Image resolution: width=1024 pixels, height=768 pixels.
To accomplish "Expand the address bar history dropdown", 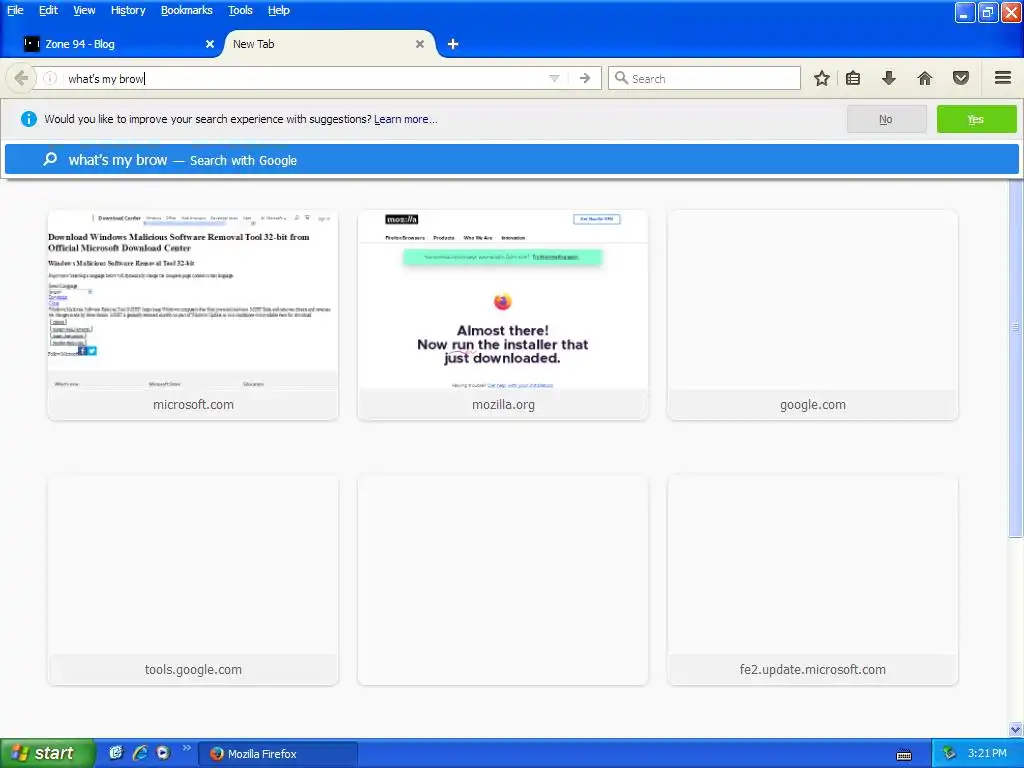I will pos(554,78).
